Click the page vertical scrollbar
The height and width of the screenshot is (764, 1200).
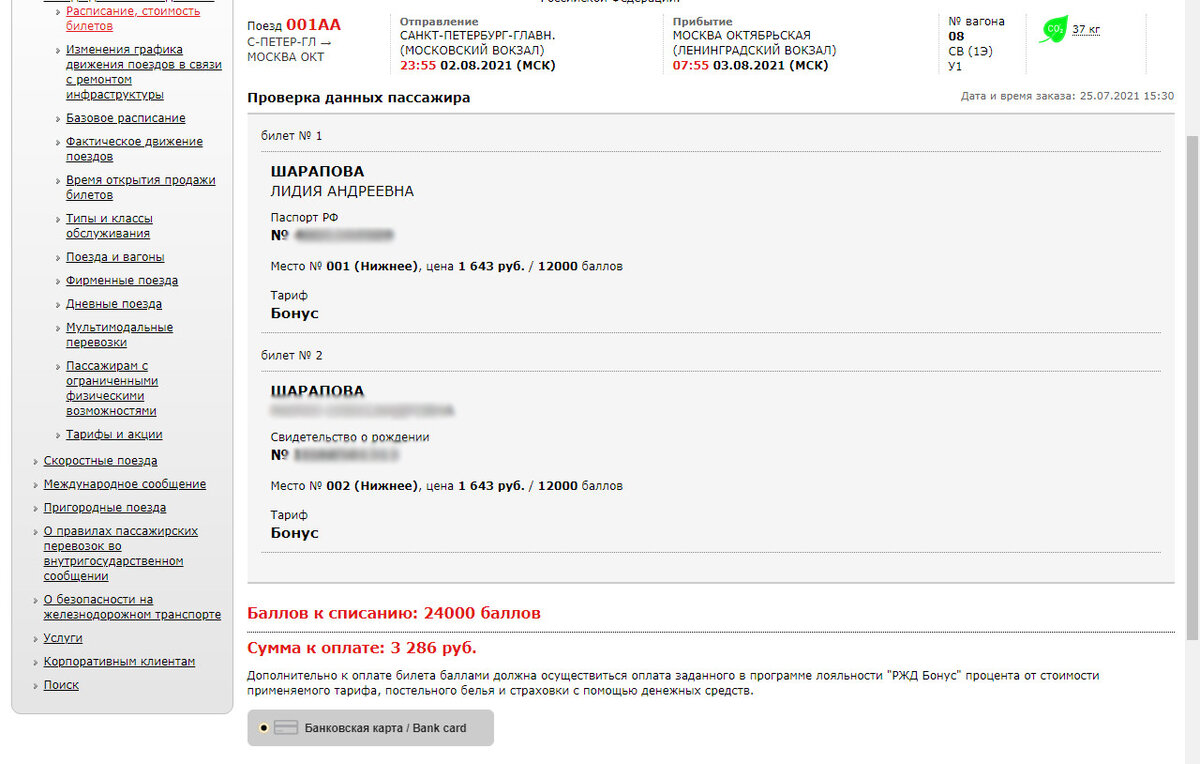tap(1192, 388)
